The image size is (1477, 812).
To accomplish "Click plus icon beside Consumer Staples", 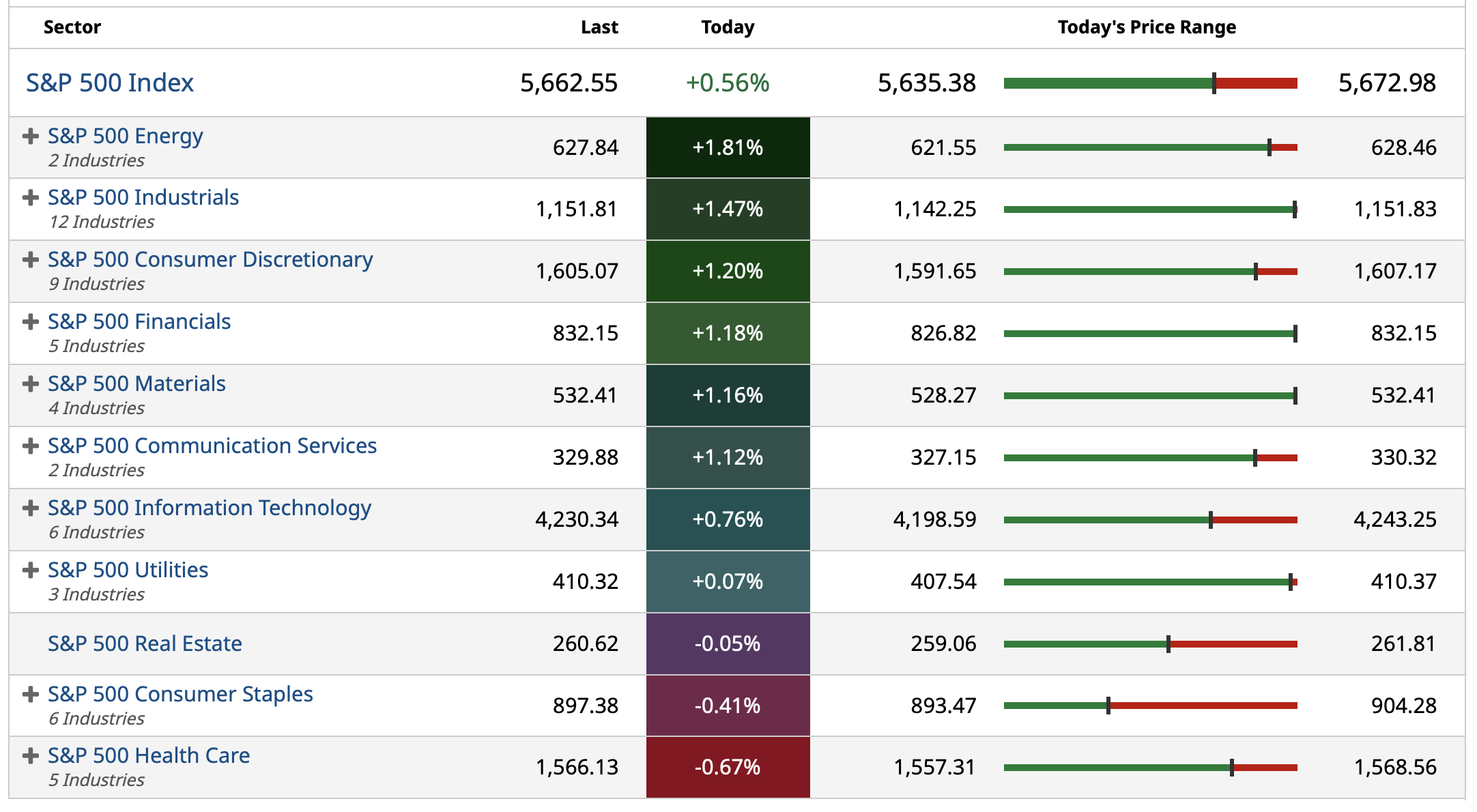I will [x=30, y=694].
